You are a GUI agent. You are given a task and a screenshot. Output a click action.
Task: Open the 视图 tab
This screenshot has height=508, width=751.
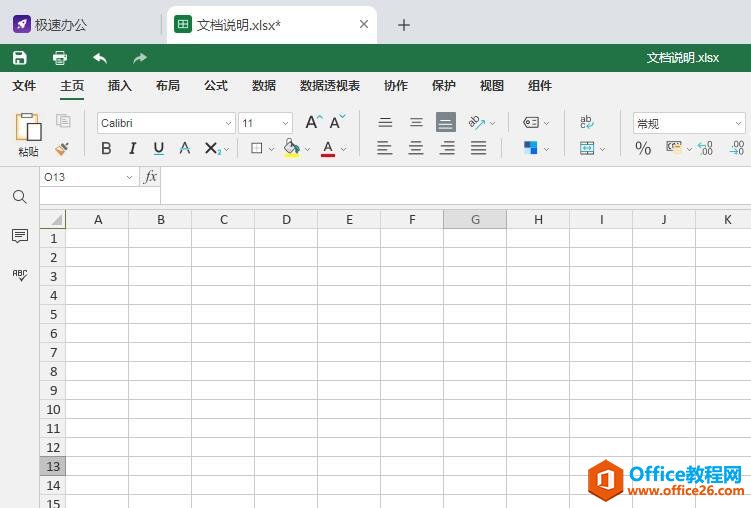pyautogui.click(x=492, y=86)
